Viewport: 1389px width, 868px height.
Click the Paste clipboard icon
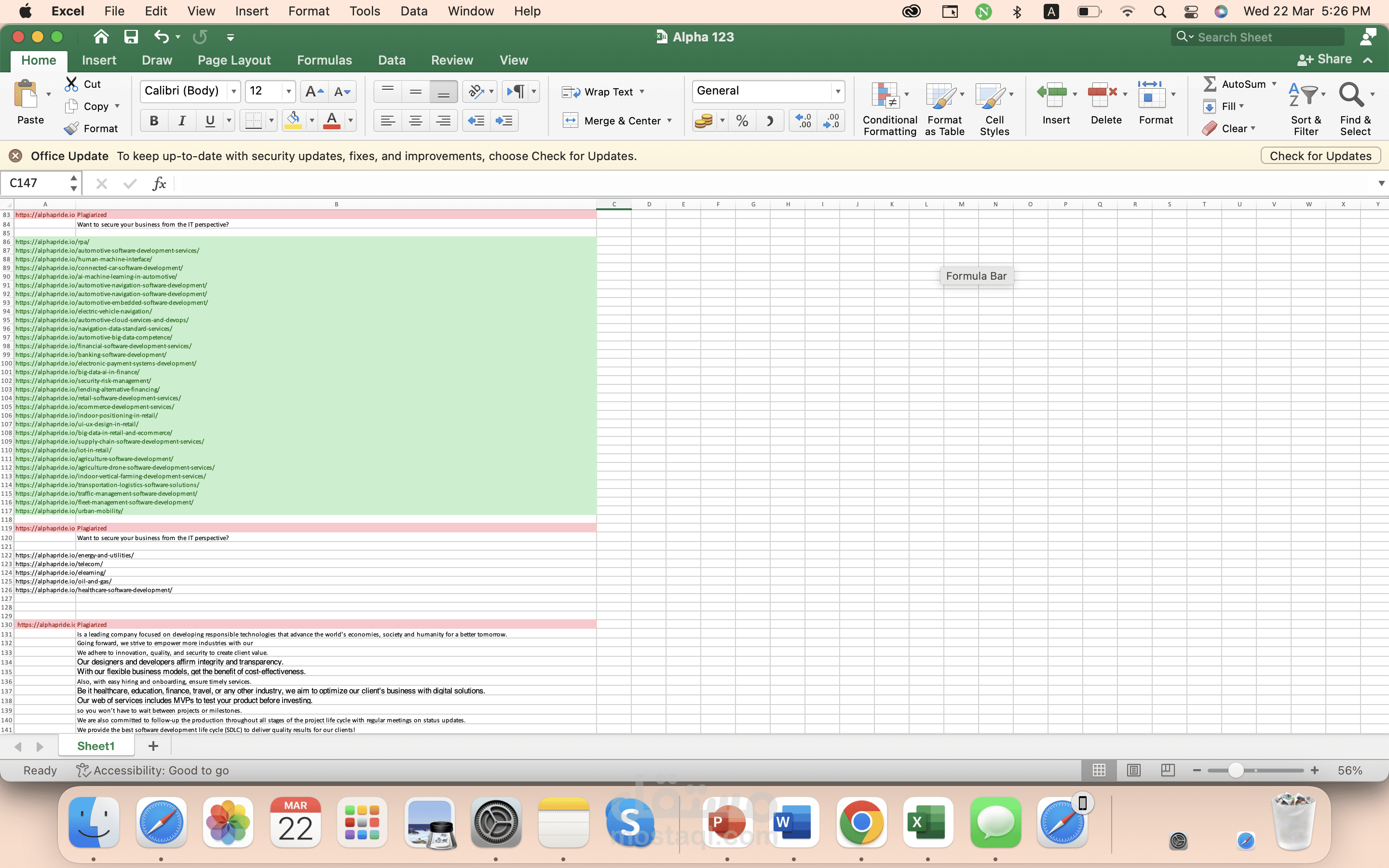[26, 94]
